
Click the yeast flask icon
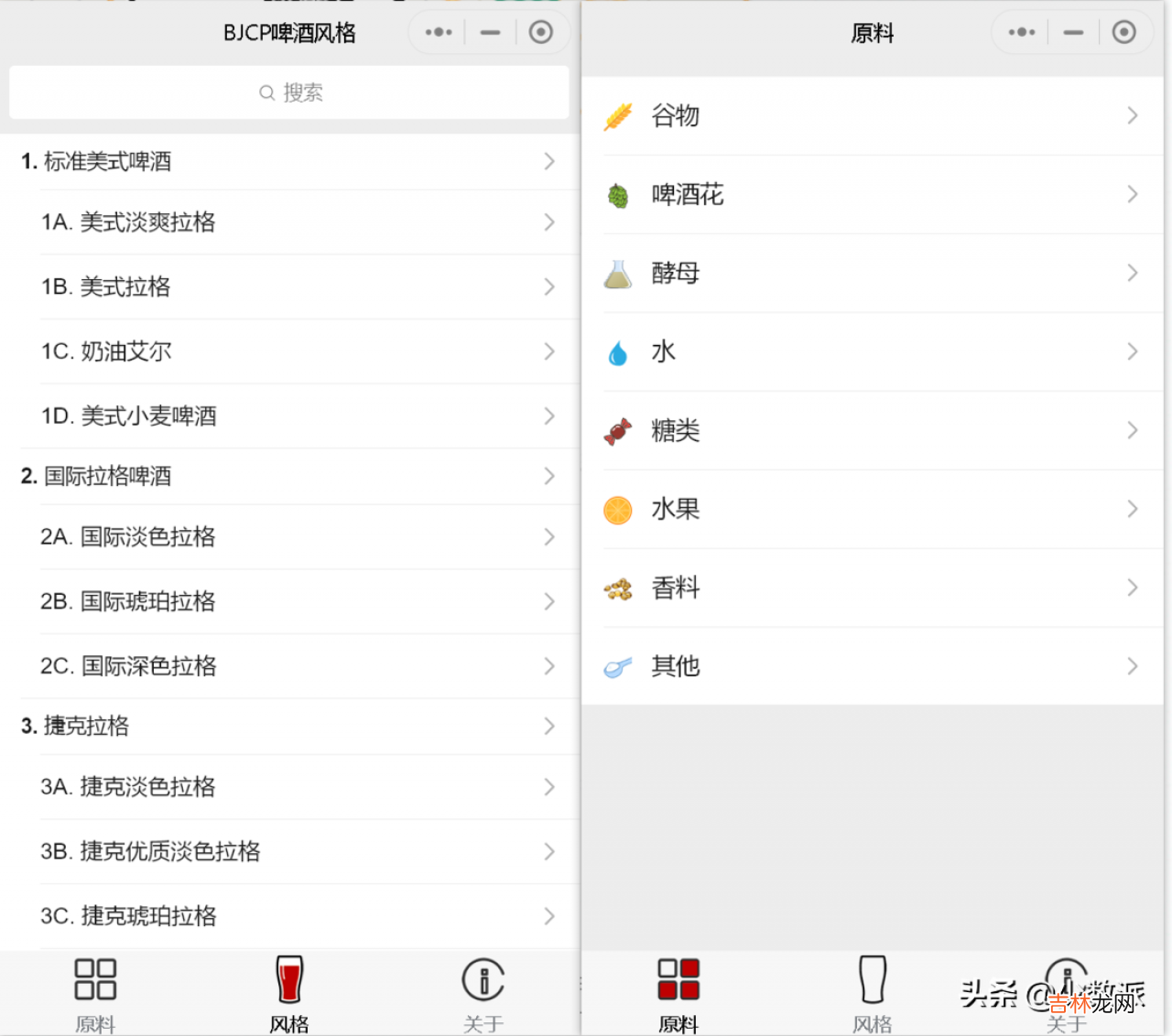tap(618, 274)
